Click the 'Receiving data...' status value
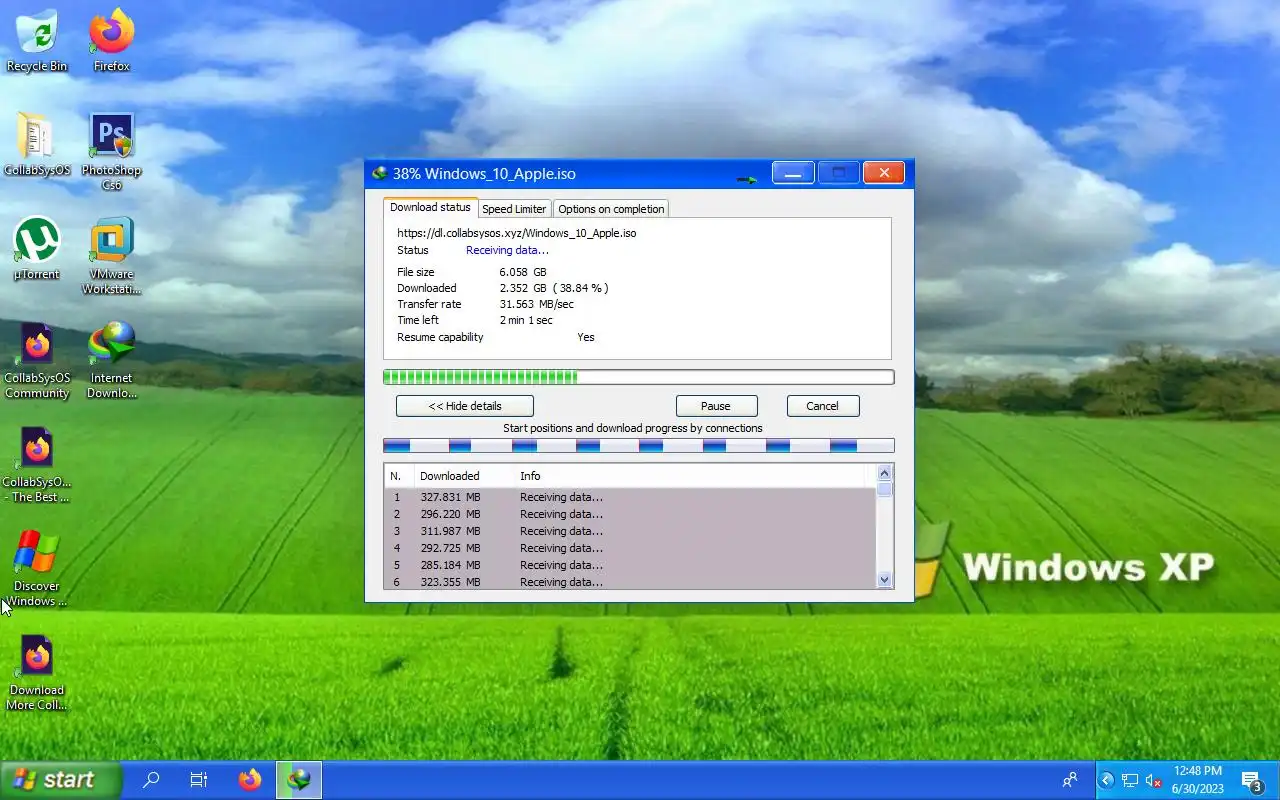 [507, 250]
